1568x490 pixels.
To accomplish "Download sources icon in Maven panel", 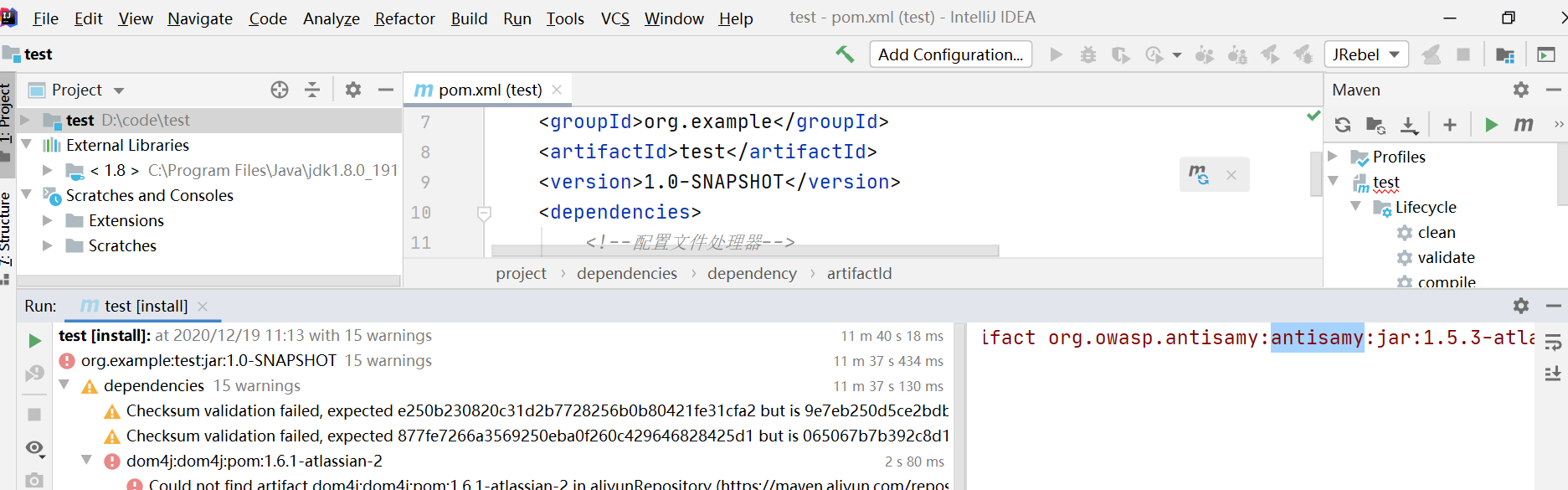I will 1409,125.
